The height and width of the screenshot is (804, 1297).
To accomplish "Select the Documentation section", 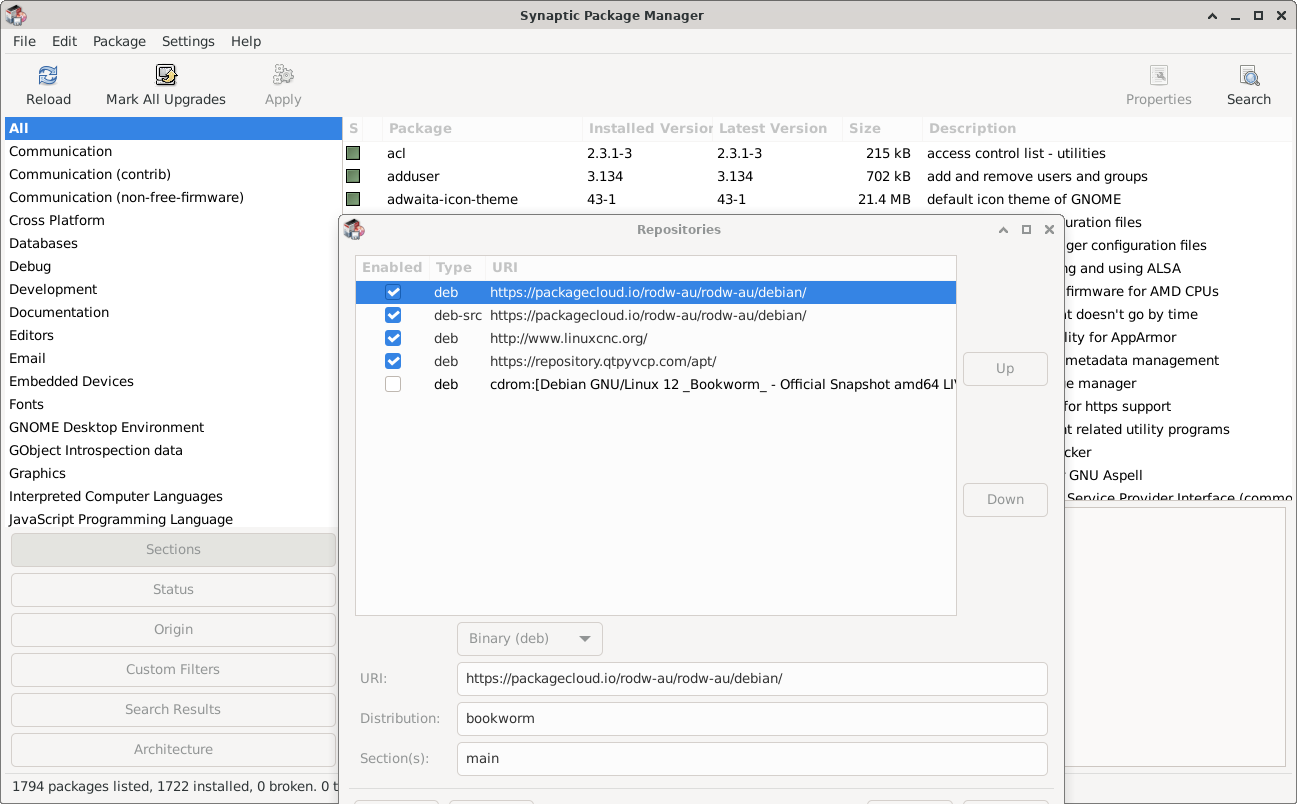I will click(173, 312).
